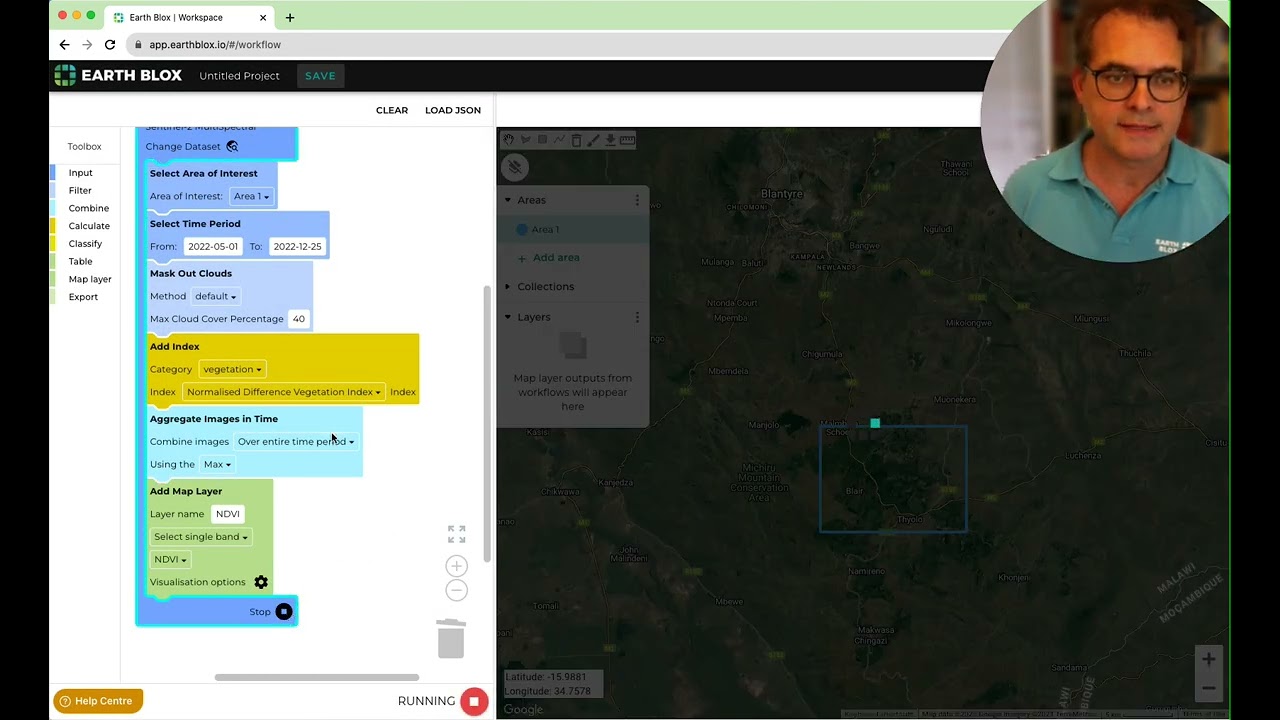
Task: Click the Earth Blox logo
Action: (x=118, y=75)
